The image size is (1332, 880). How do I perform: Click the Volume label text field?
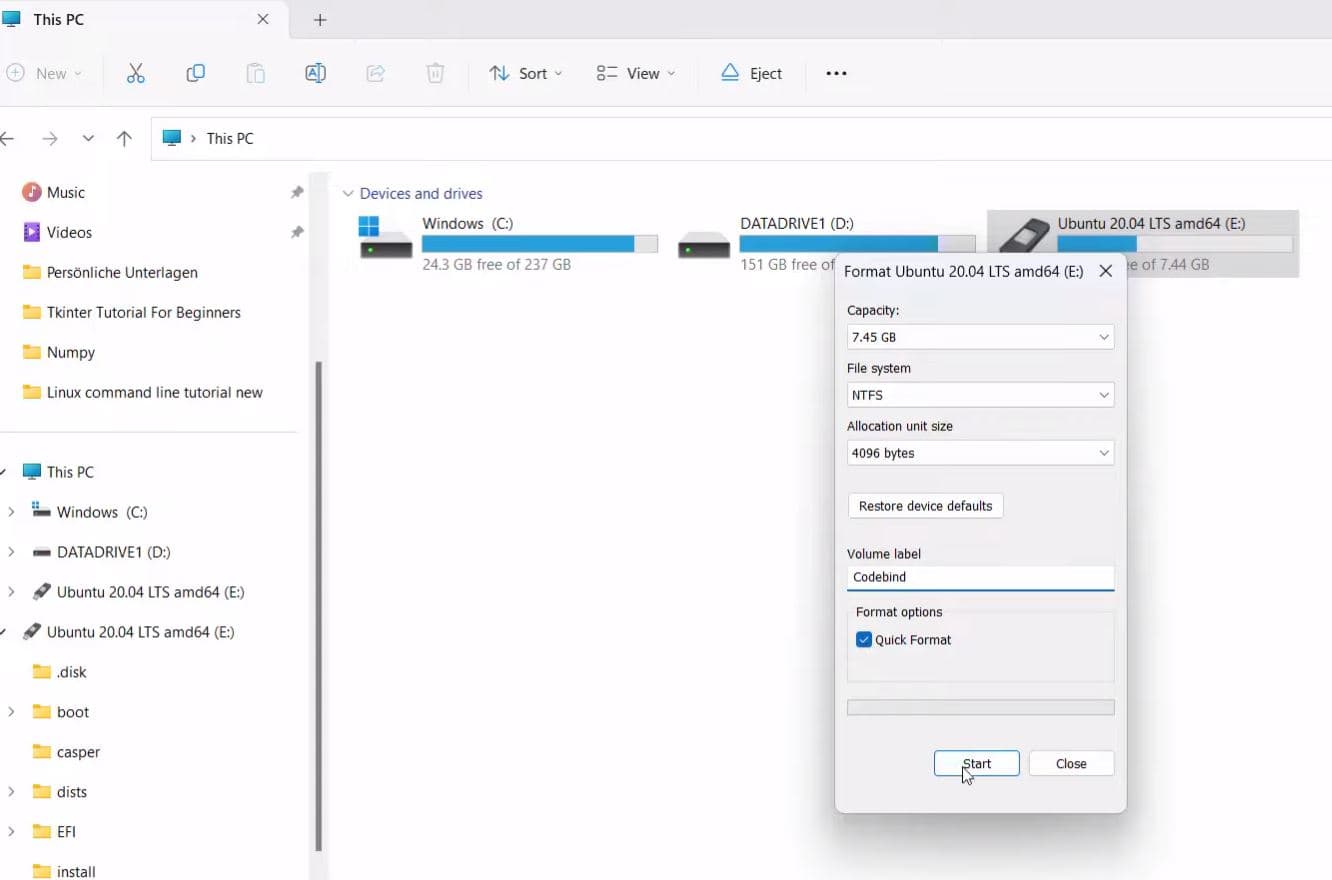click(x=979, y=577)
